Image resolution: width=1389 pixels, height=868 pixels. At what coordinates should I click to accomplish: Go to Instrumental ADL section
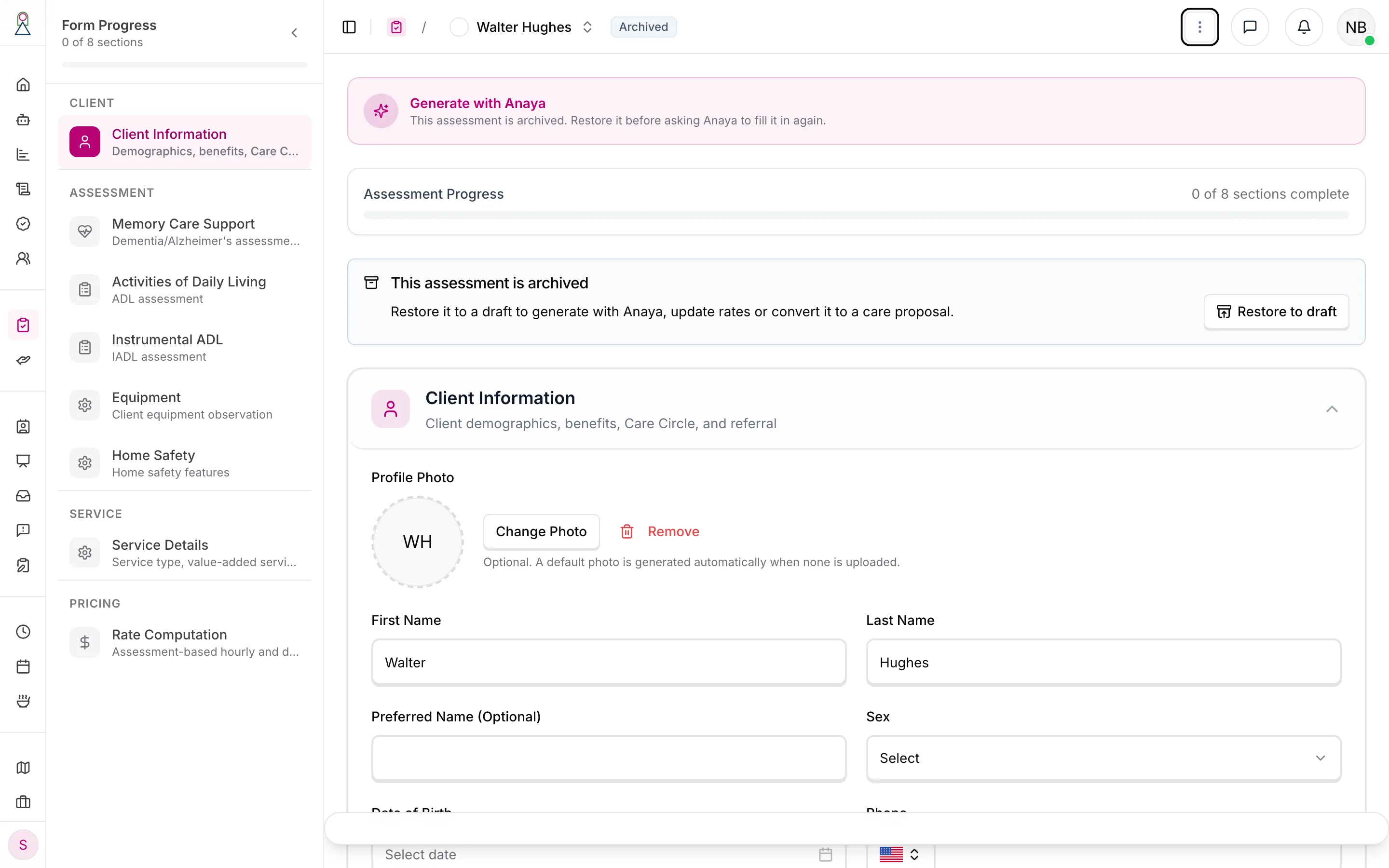pyautogui.click(x=184, y=347)
